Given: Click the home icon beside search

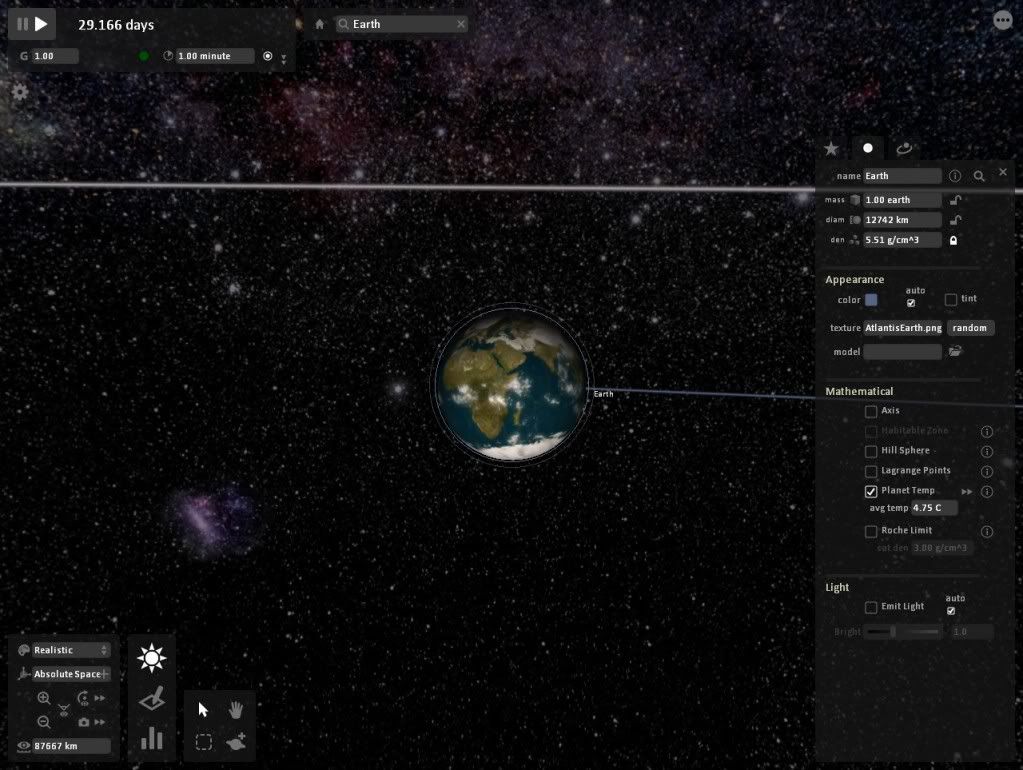Looking at the screenshot, I should [320, 24].
